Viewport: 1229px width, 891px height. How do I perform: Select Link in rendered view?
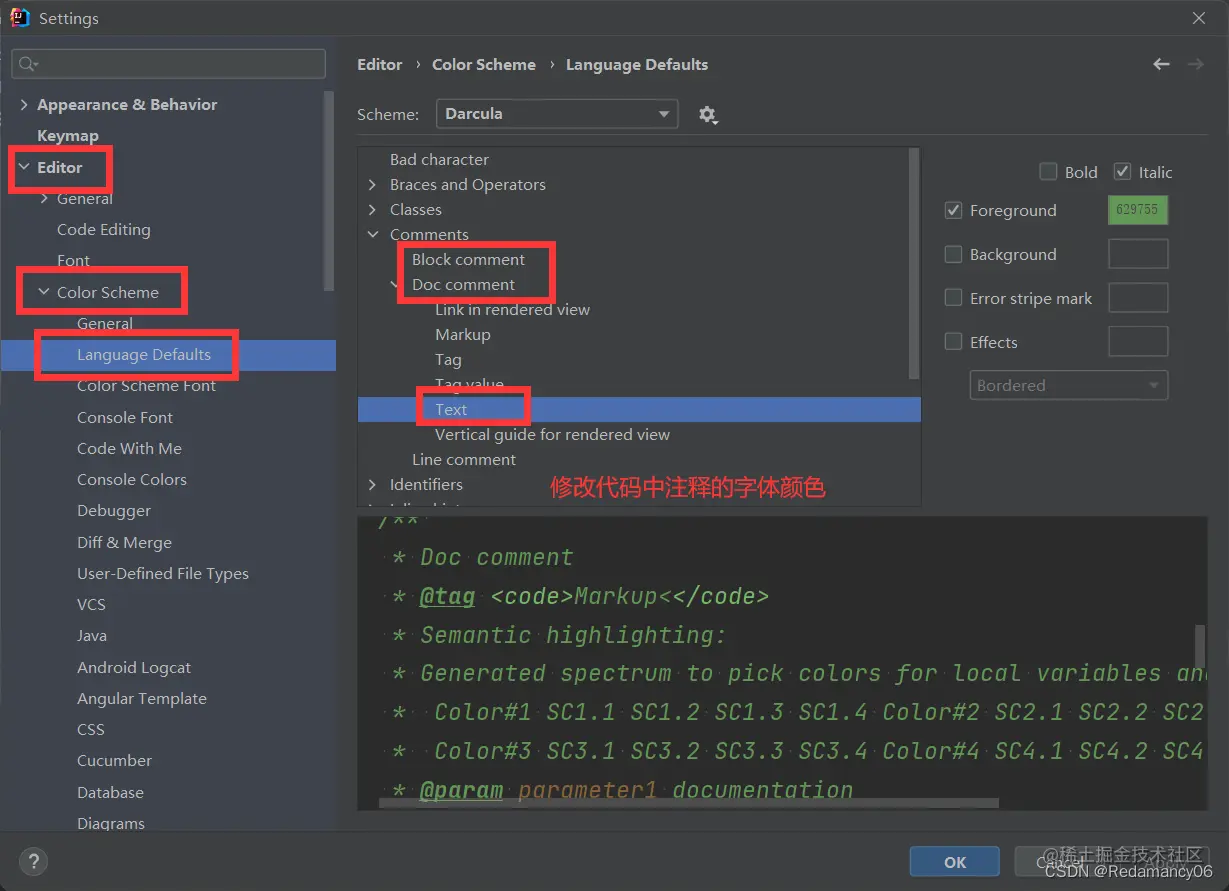pyautogui.click(x=512, y=309)
